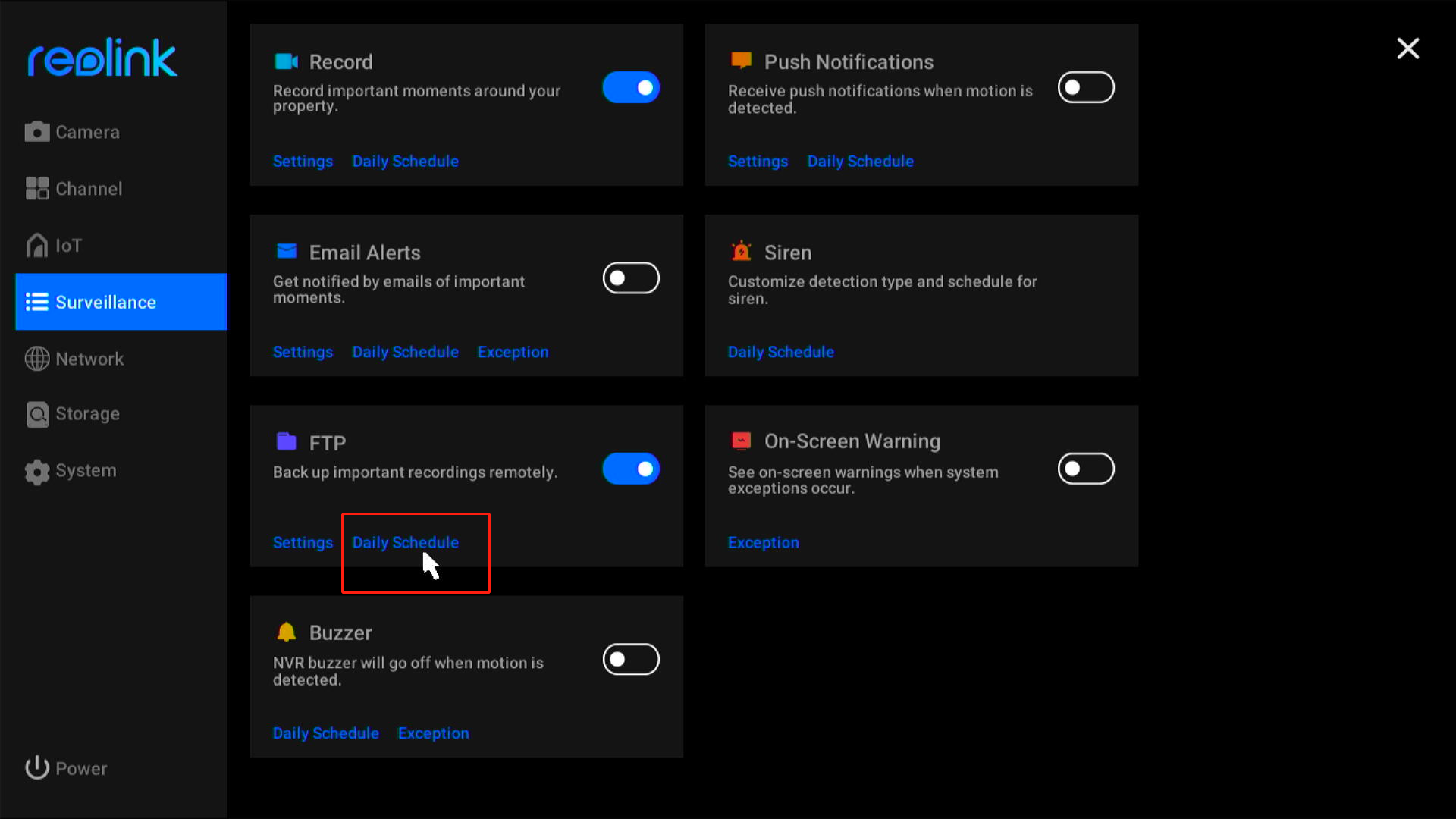Disable the Email Alerts toggle switch
The height and width of the screenshot is (819, 1456).
(631, 278)
